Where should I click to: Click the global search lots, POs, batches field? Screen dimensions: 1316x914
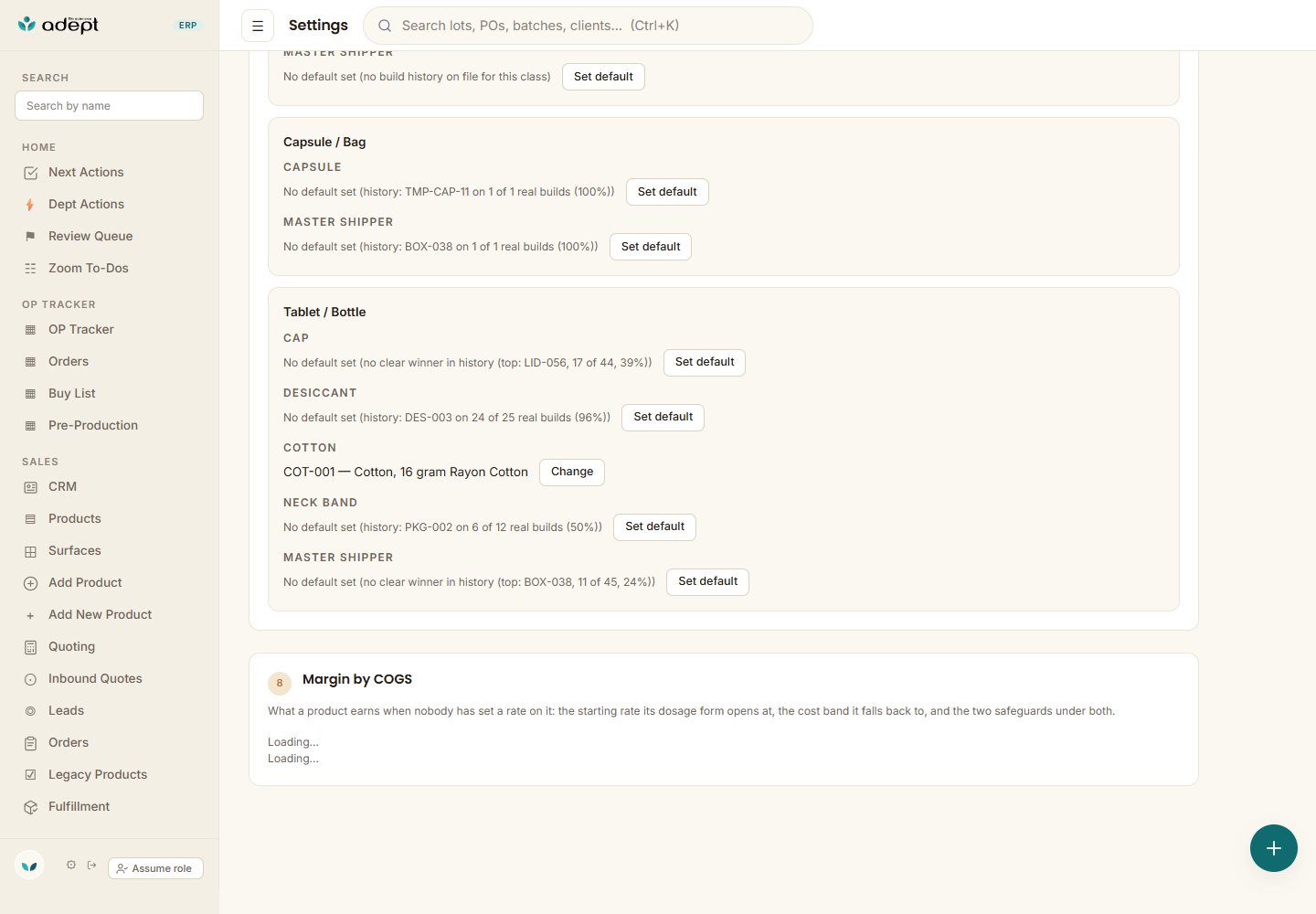[588, 26]
